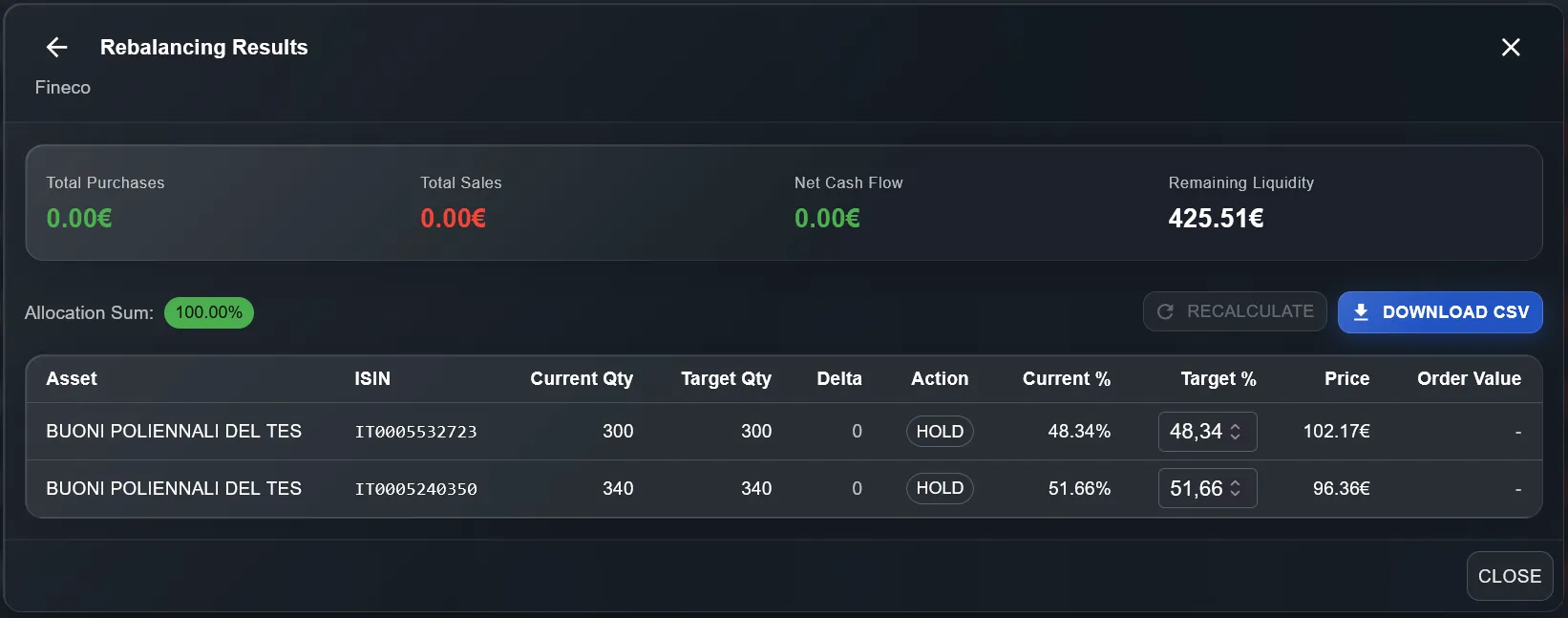Viewport: 1568px width, 618px height.
Task: Select the ISIN column header
Action: (x=372, y=378)
